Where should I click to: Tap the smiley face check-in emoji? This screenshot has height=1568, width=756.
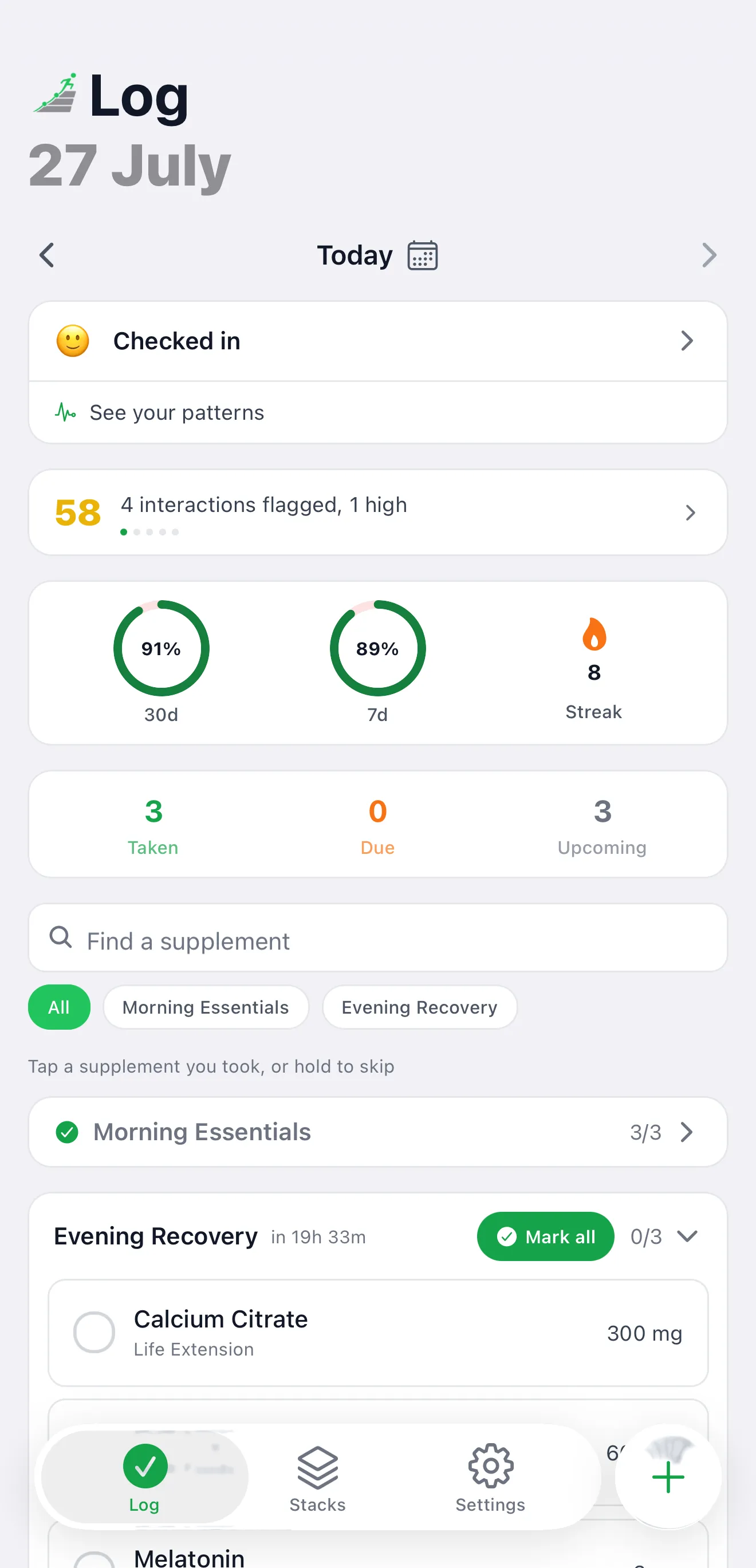click(73, 341)
